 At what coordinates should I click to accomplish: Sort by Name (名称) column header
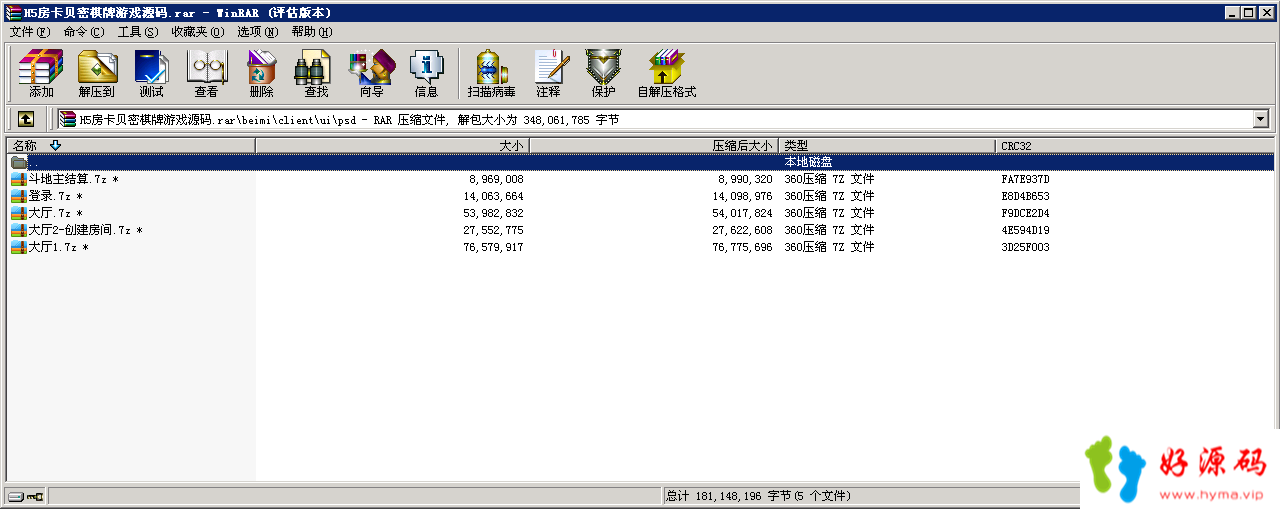130,146
